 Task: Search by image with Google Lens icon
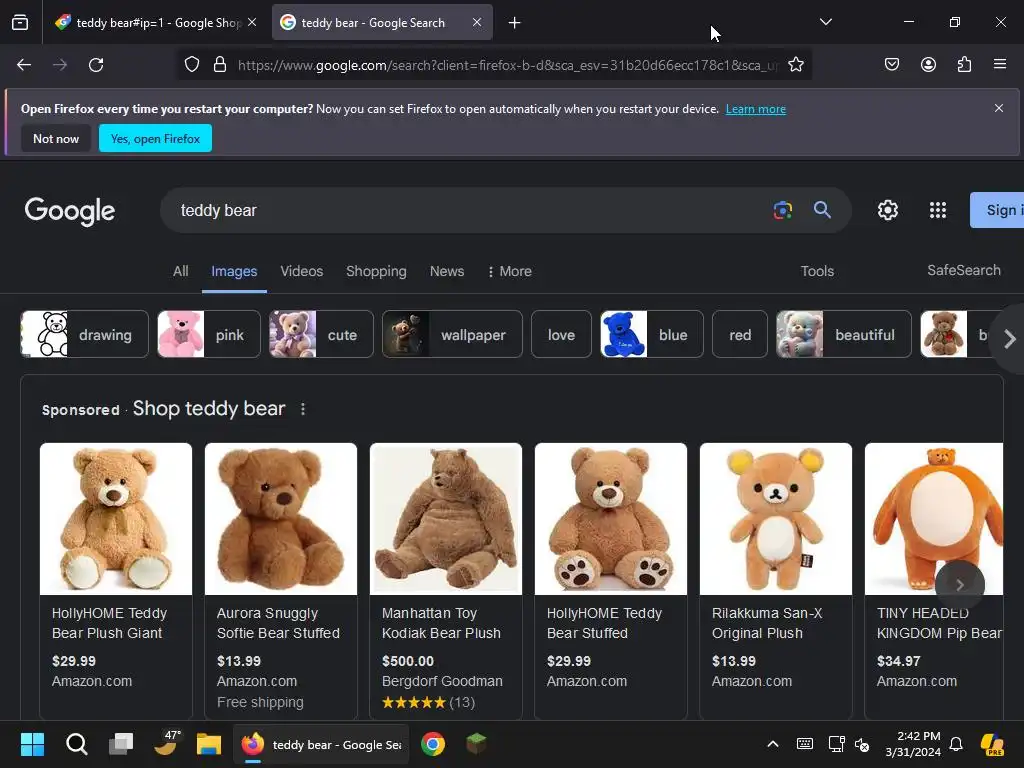click(x=782, y=210)
